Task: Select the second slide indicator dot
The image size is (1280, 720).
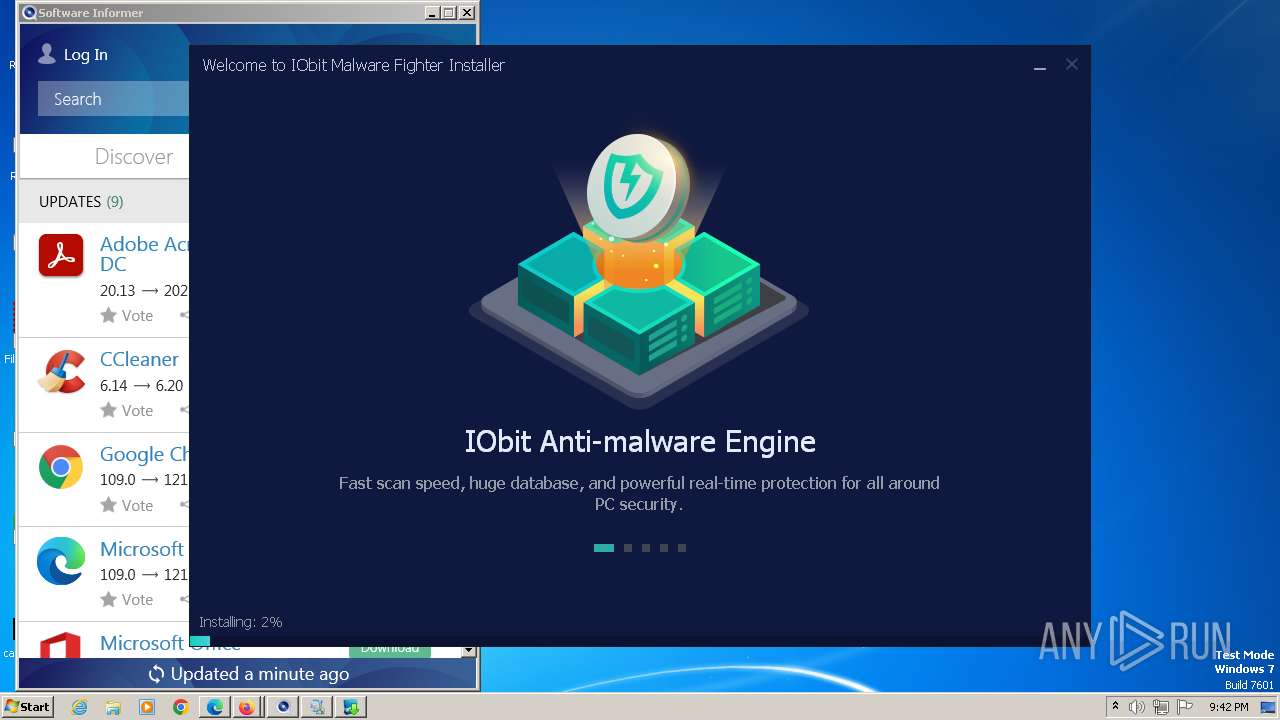Action: pyautogui.click(x=628, y=548)
